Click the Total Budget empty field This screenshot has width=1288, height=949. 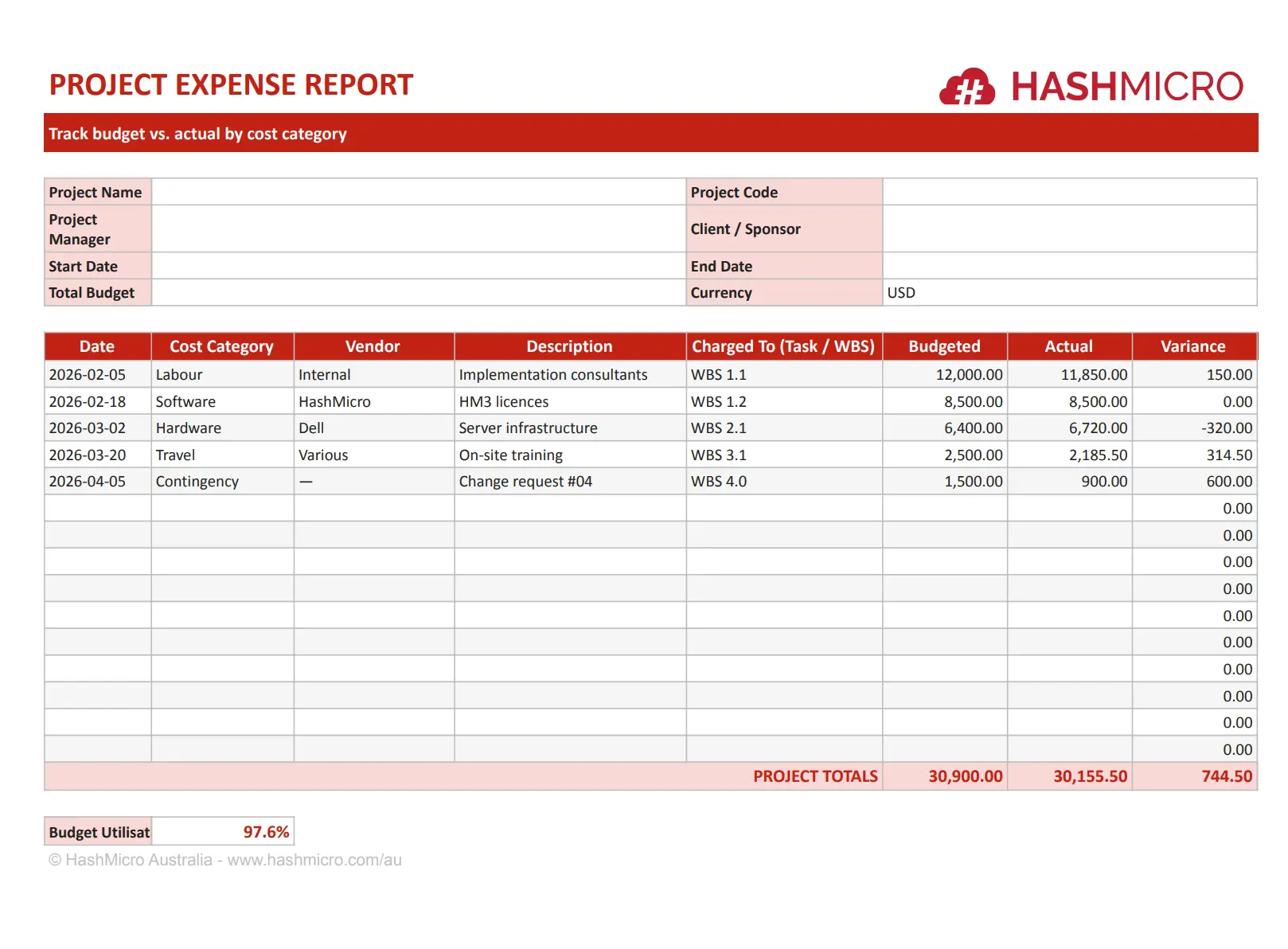pos(418,293)
